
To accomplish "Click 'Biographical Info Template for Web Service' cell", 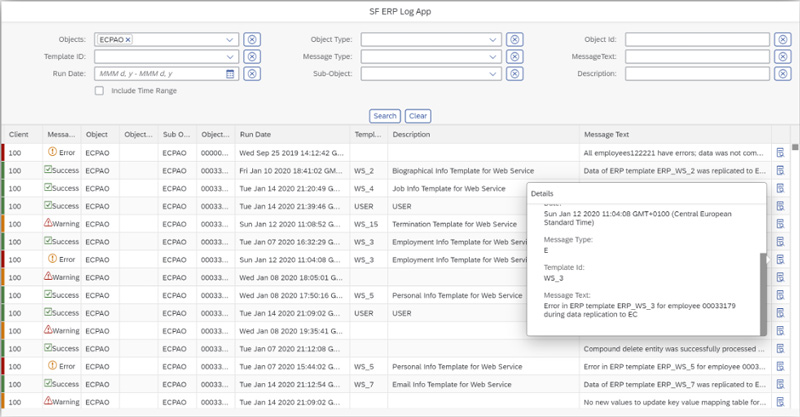I will [x=463, y=171].
